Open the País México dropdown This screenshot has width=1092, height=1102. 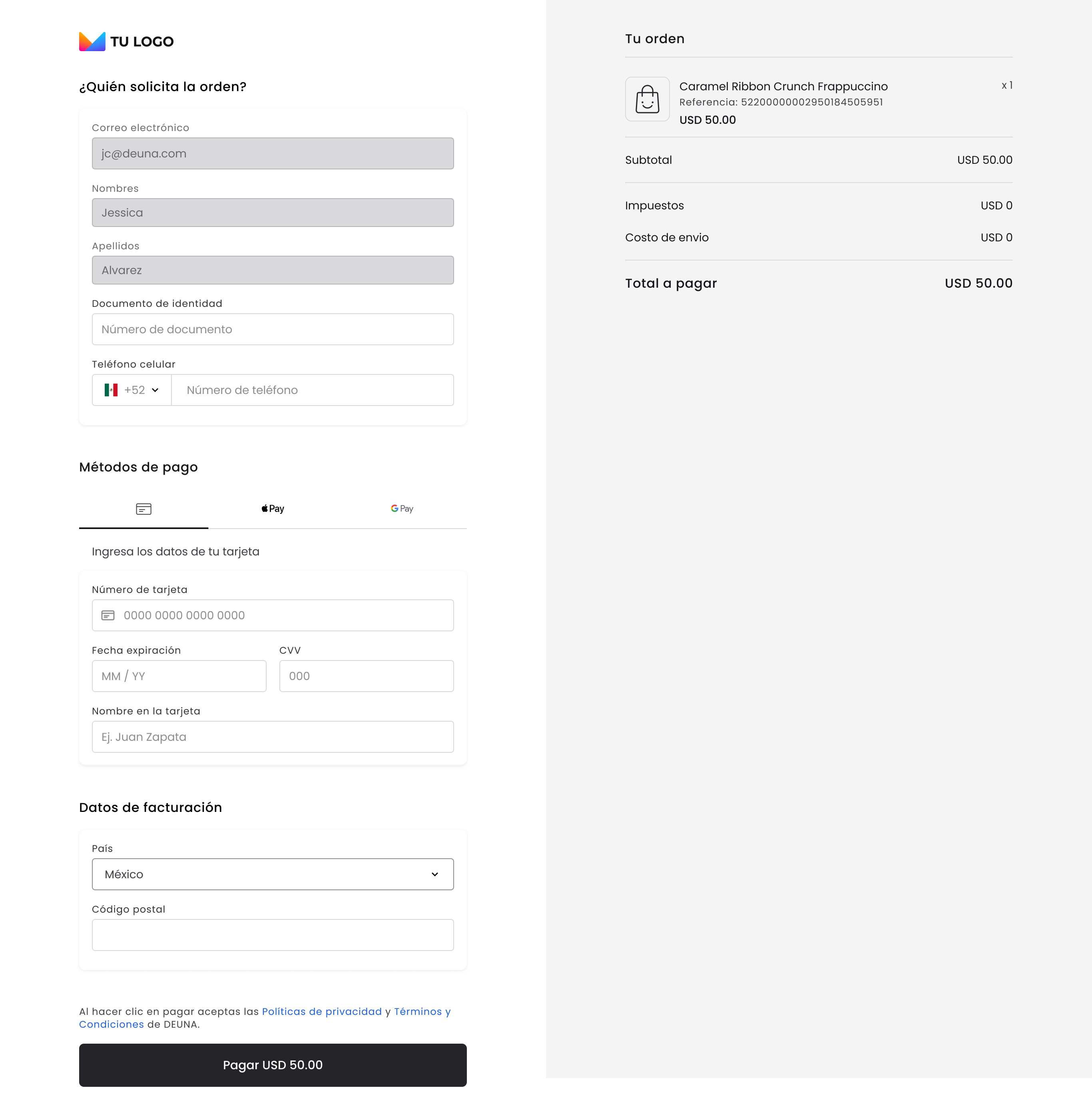[273, 874]
